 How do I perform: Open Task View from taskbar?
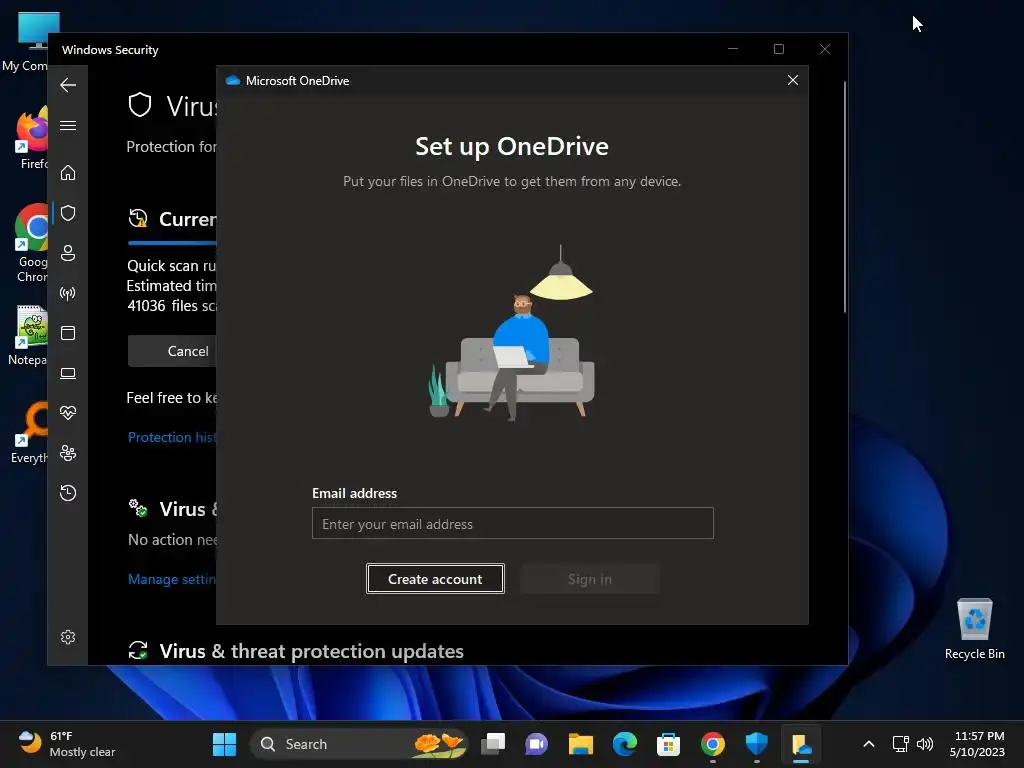(493, 744)
